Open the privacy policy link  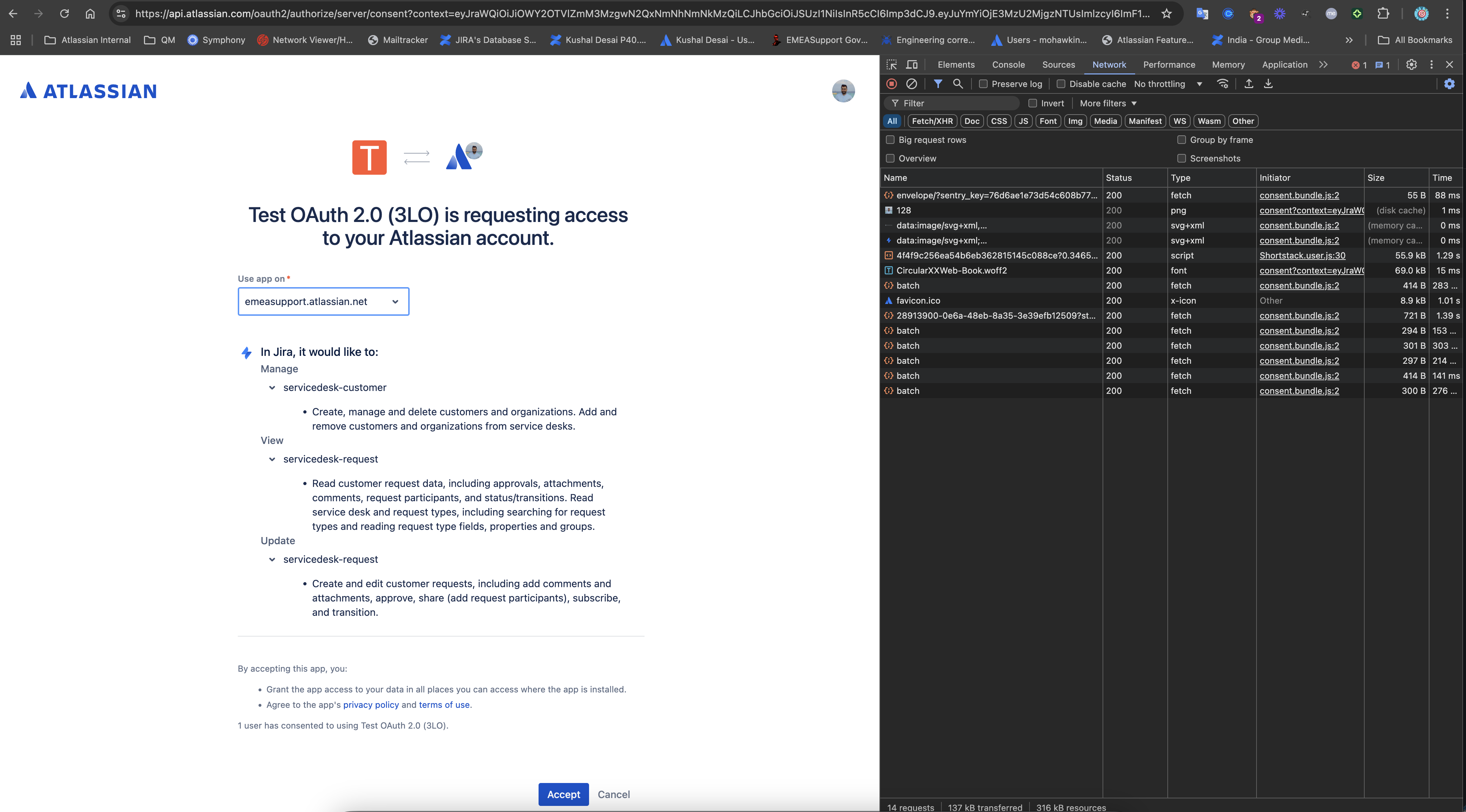(x=371, y=705)
